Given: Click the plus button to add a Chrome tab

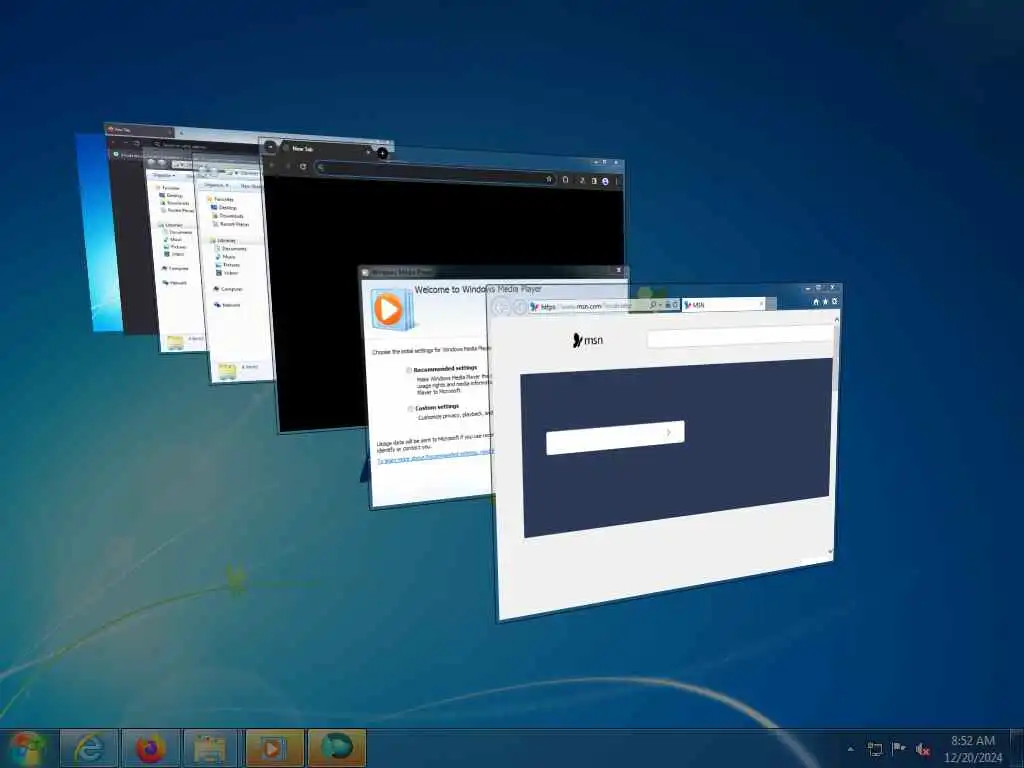Looking at the screenshot, I should (382, 153).
